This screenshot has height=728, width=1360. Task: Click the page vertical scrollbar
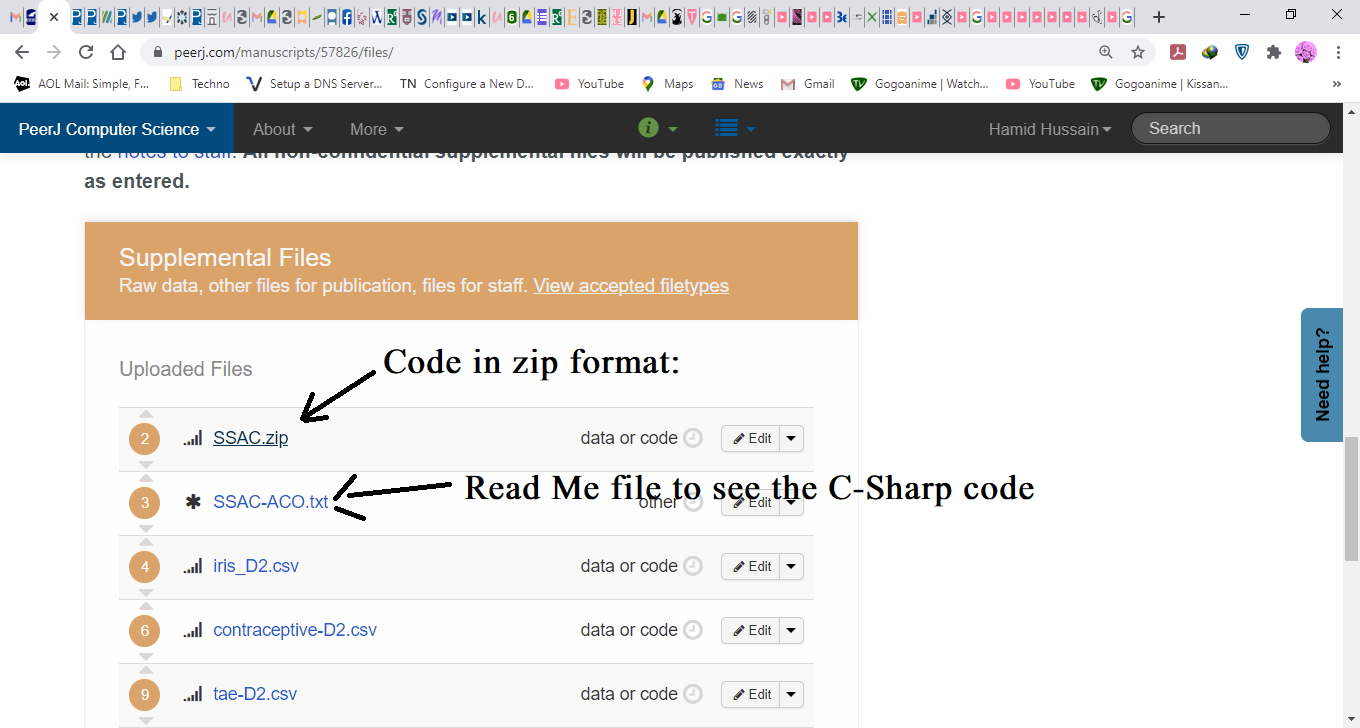(x=1351, y=499)
